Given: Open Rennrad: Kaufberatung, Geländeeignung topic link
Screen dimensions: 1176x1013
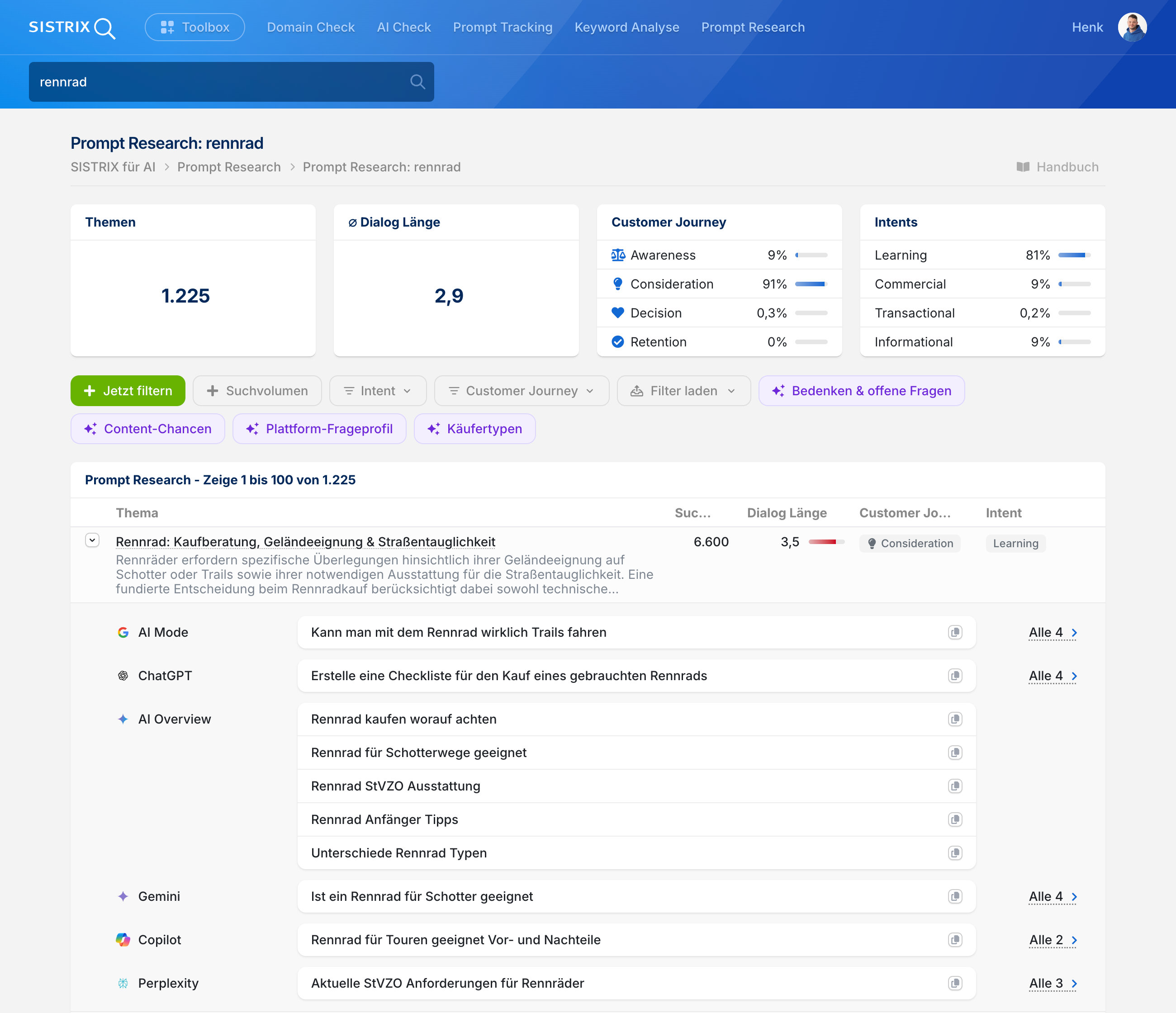Looking at the screenshot, I should (305, 542).
